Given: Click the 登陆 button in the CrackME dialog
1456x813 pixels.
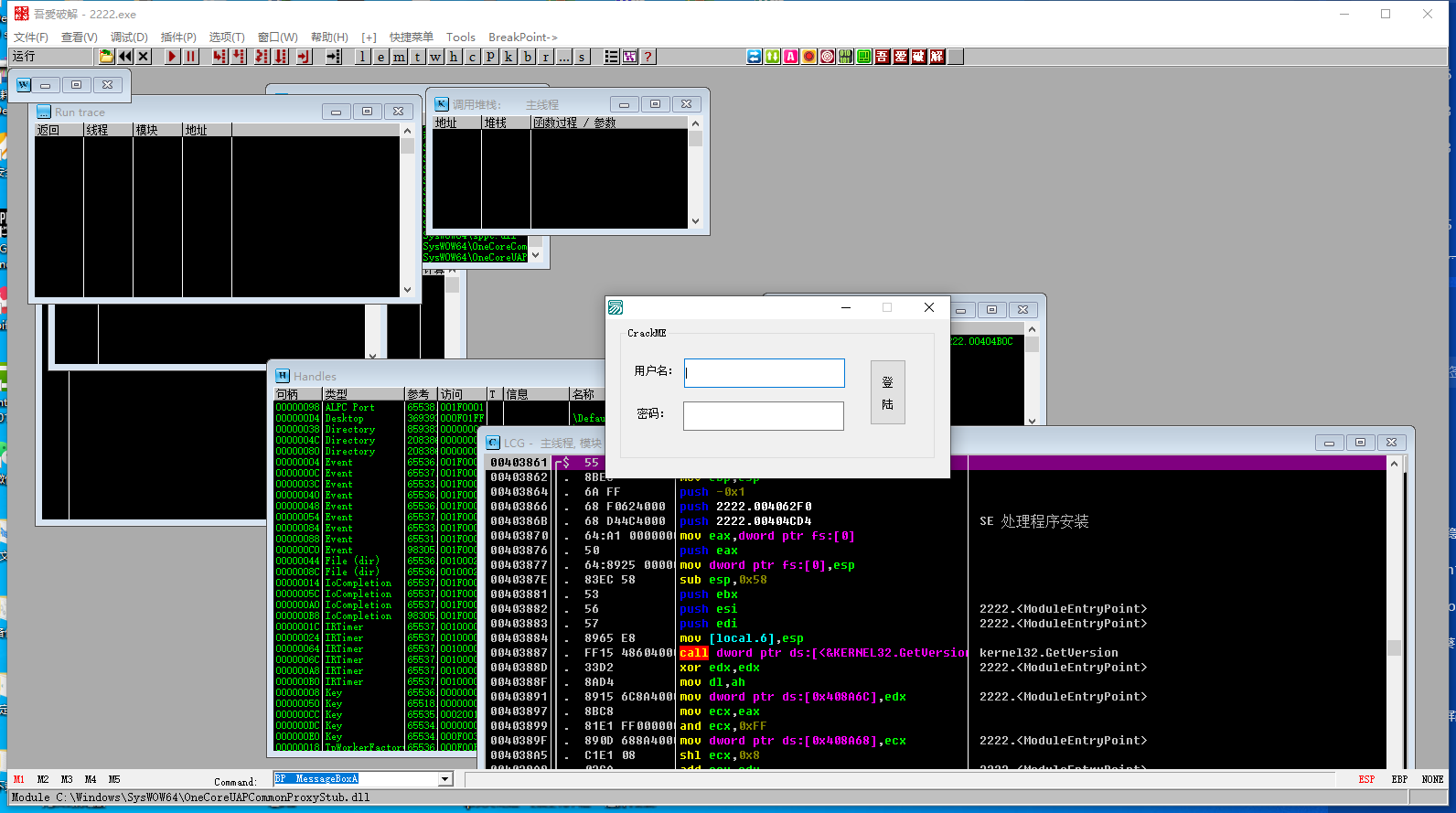Looking at the screenshot, I should pos(887,392).
